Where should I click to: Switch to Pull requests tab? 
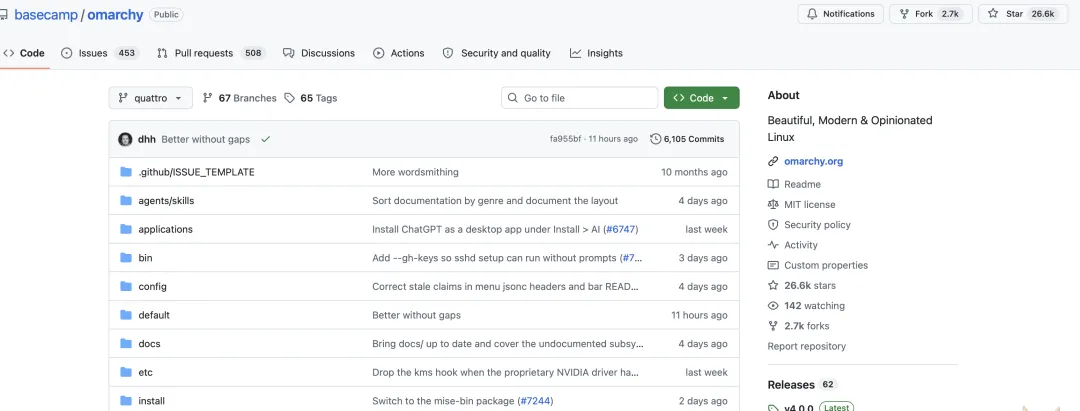click(x=210, y=53)
